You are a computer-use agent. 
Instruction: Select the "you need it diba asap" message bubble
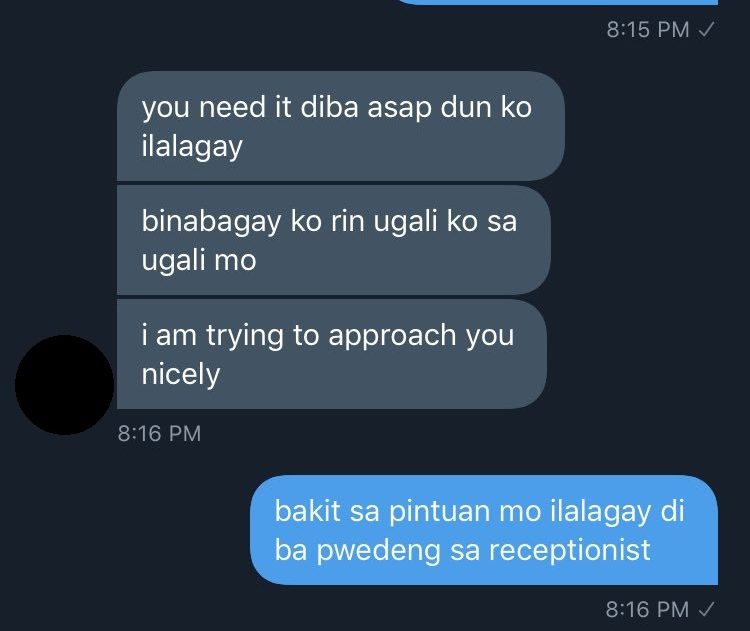click(x=341, y=126)
